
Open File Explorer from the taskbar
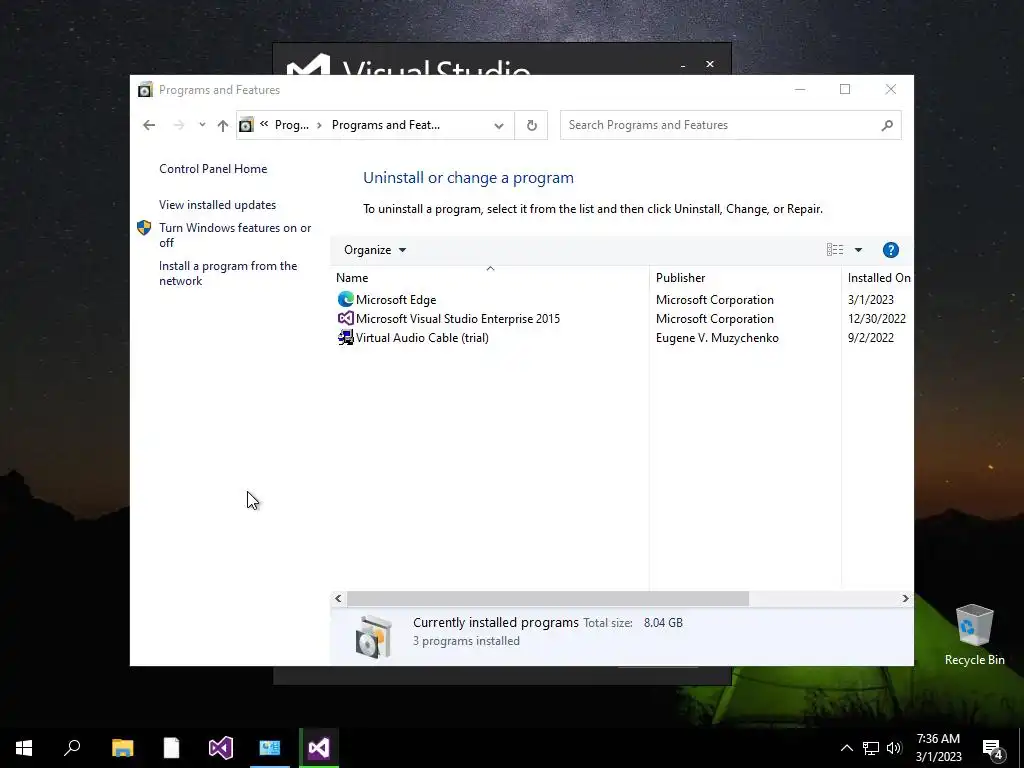[123, 748]
